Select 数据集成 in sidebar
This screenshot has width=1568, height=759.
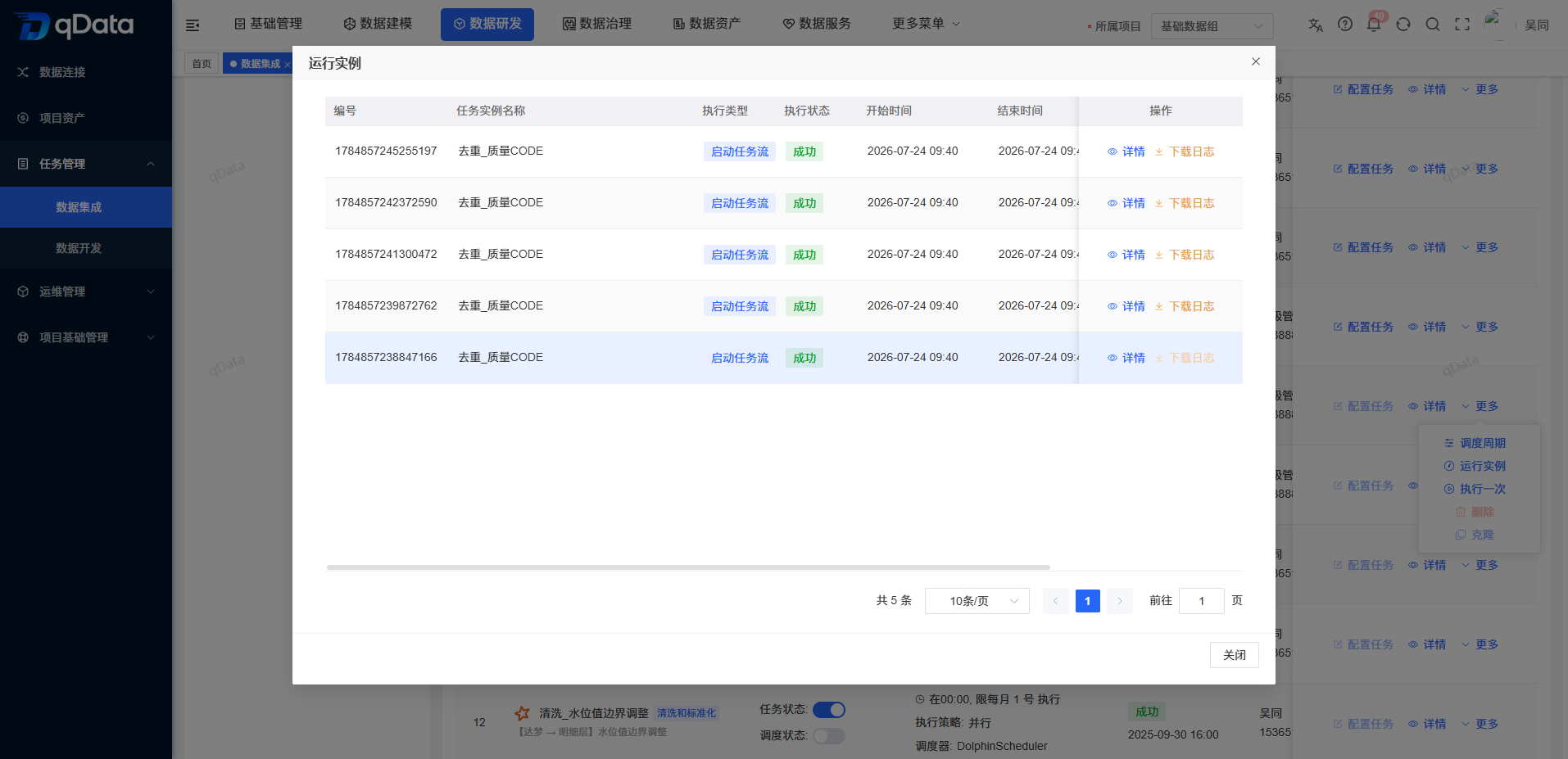point(86,207)
